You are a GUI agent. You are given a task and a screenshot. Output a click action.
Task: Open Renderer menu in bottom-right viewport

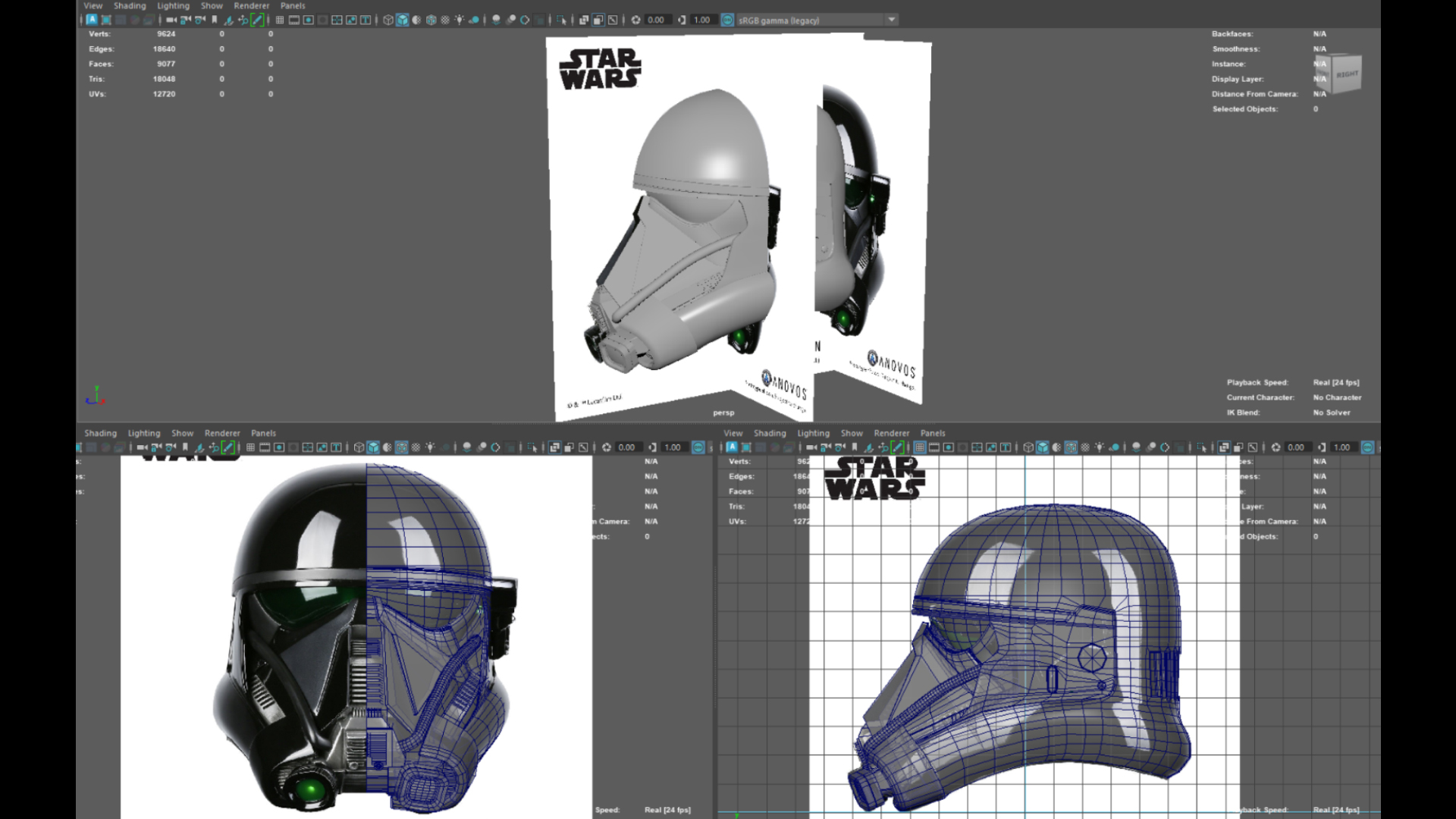891,433
